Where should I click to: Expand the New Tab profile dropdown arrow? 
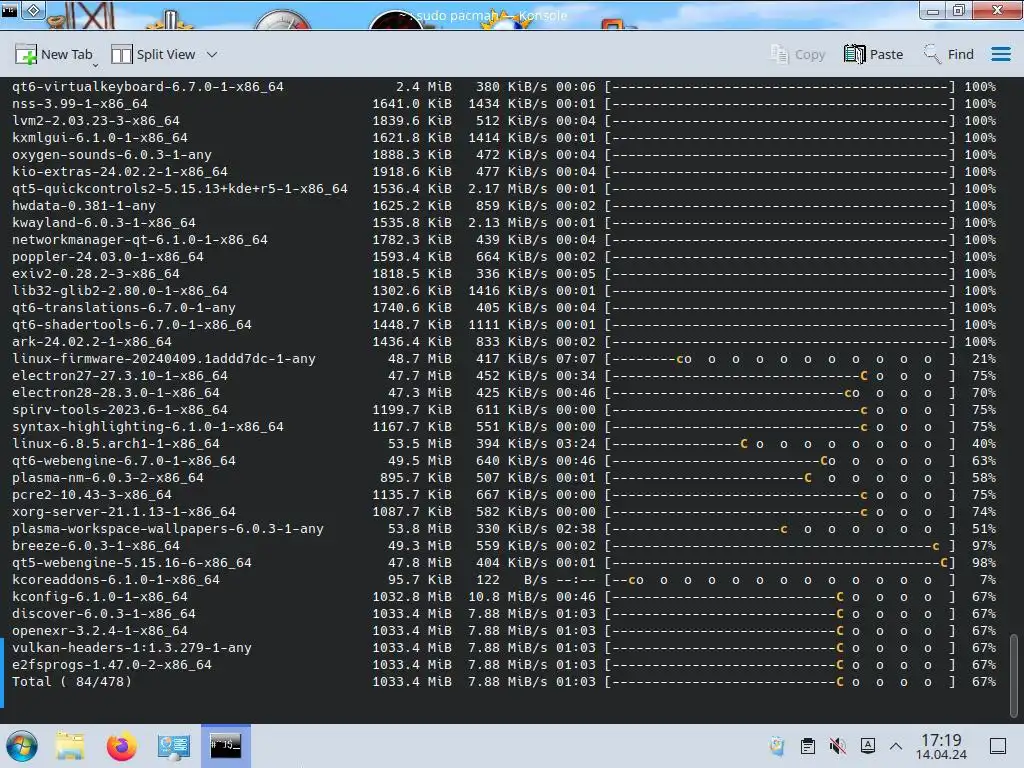pos(95,65)
